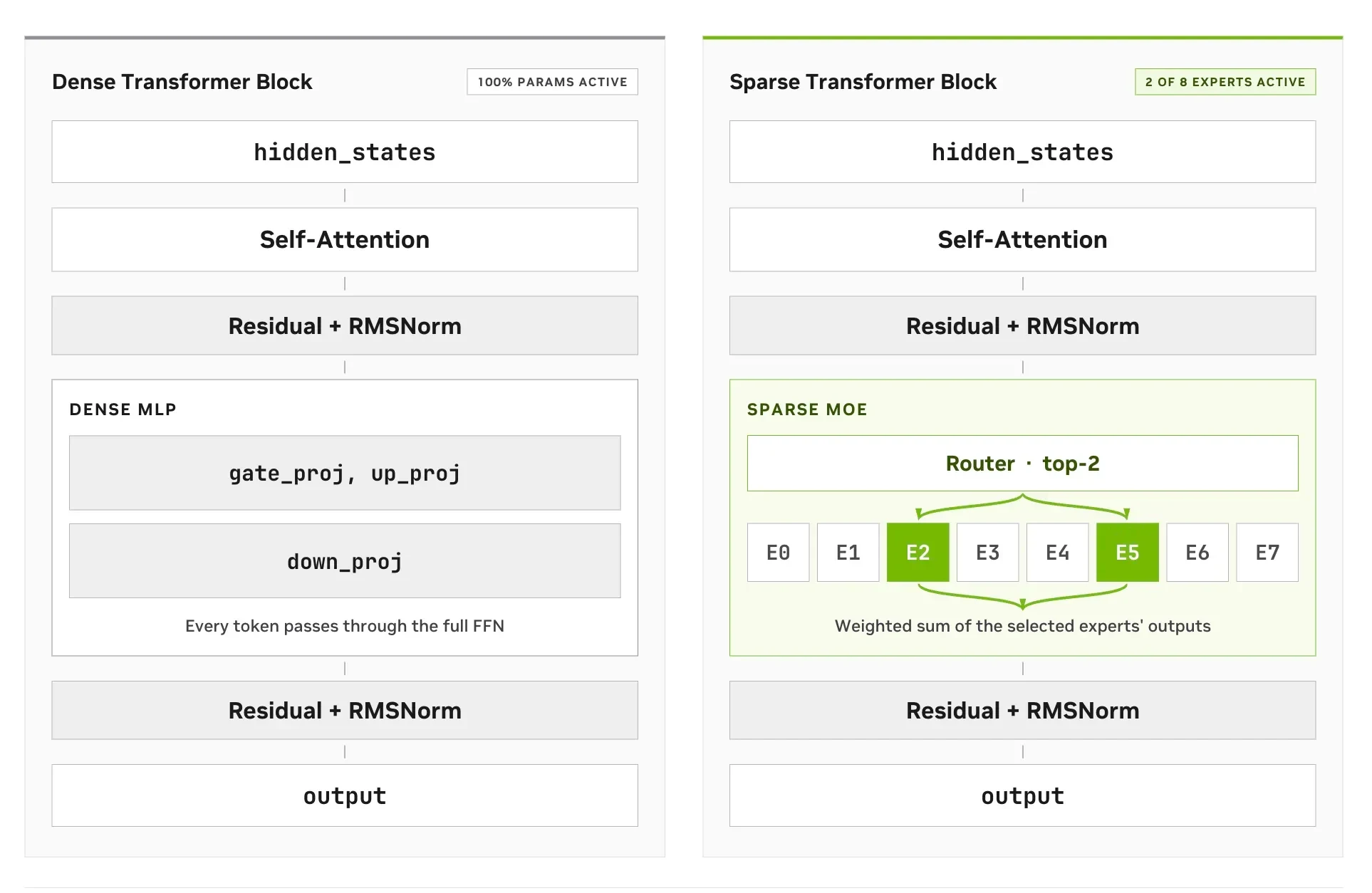Select active expert E5 tile

[1128, 553]
